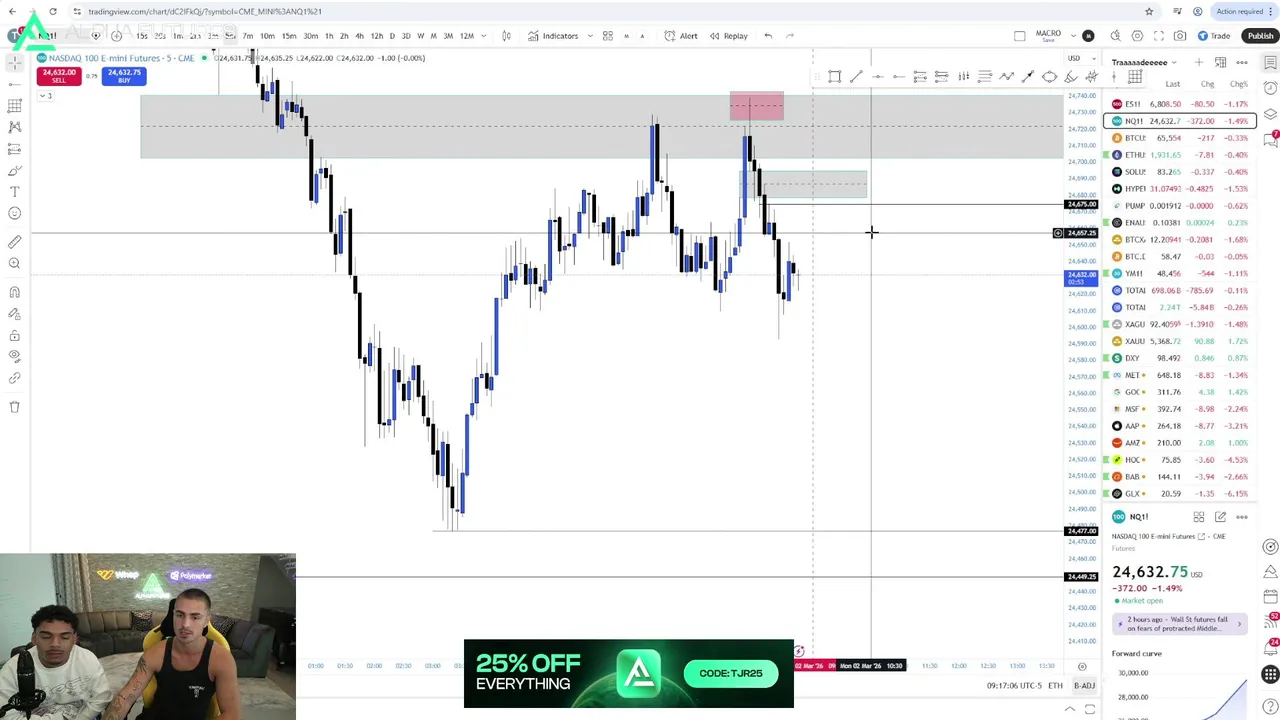Image resolution: width=1280 pixels, height=720 pixels.
Task: Start bar Replay mode
Action: (x=727, y=36)
